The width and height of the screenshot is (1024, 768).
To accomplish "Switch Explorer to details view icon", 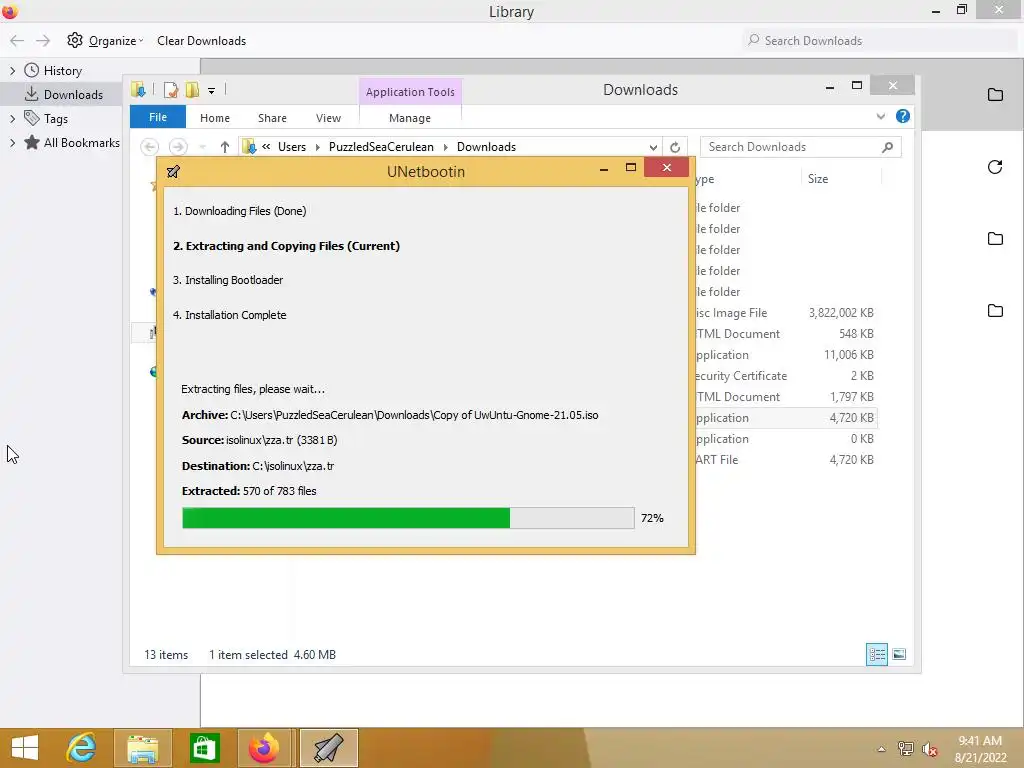I will [x=876, y=654].
